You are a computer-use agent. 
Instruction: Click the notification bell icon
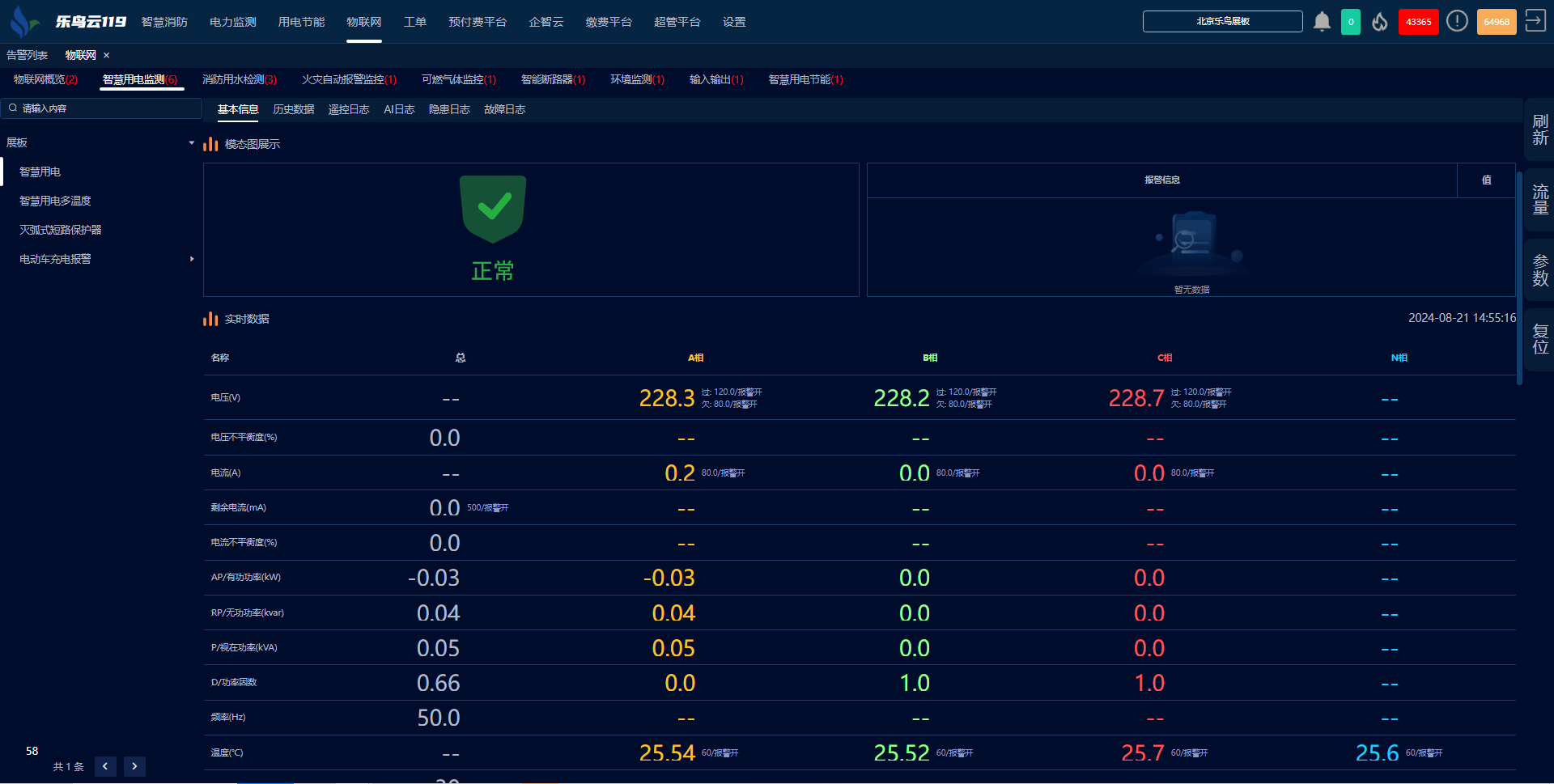coord(1322,22)
